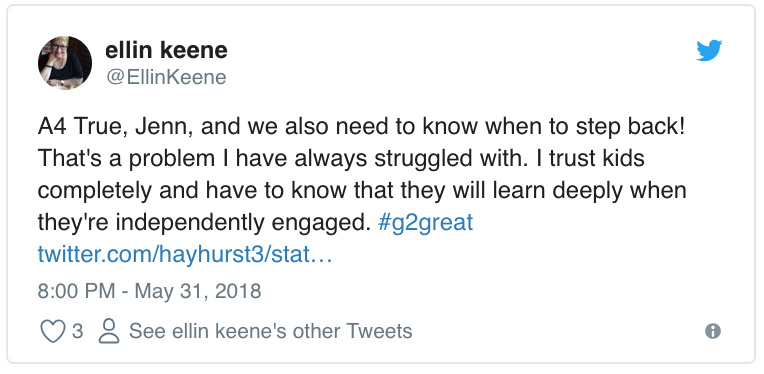Open the tweet info icon
Viewport: 764px width, 374px height.
click(x=713, y=331)
